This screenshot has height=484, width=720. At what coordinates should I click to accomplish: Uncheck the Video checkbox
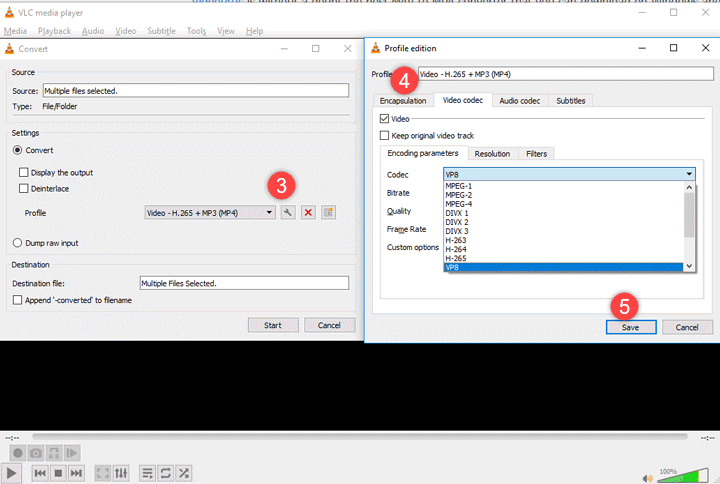click(384, 118)
